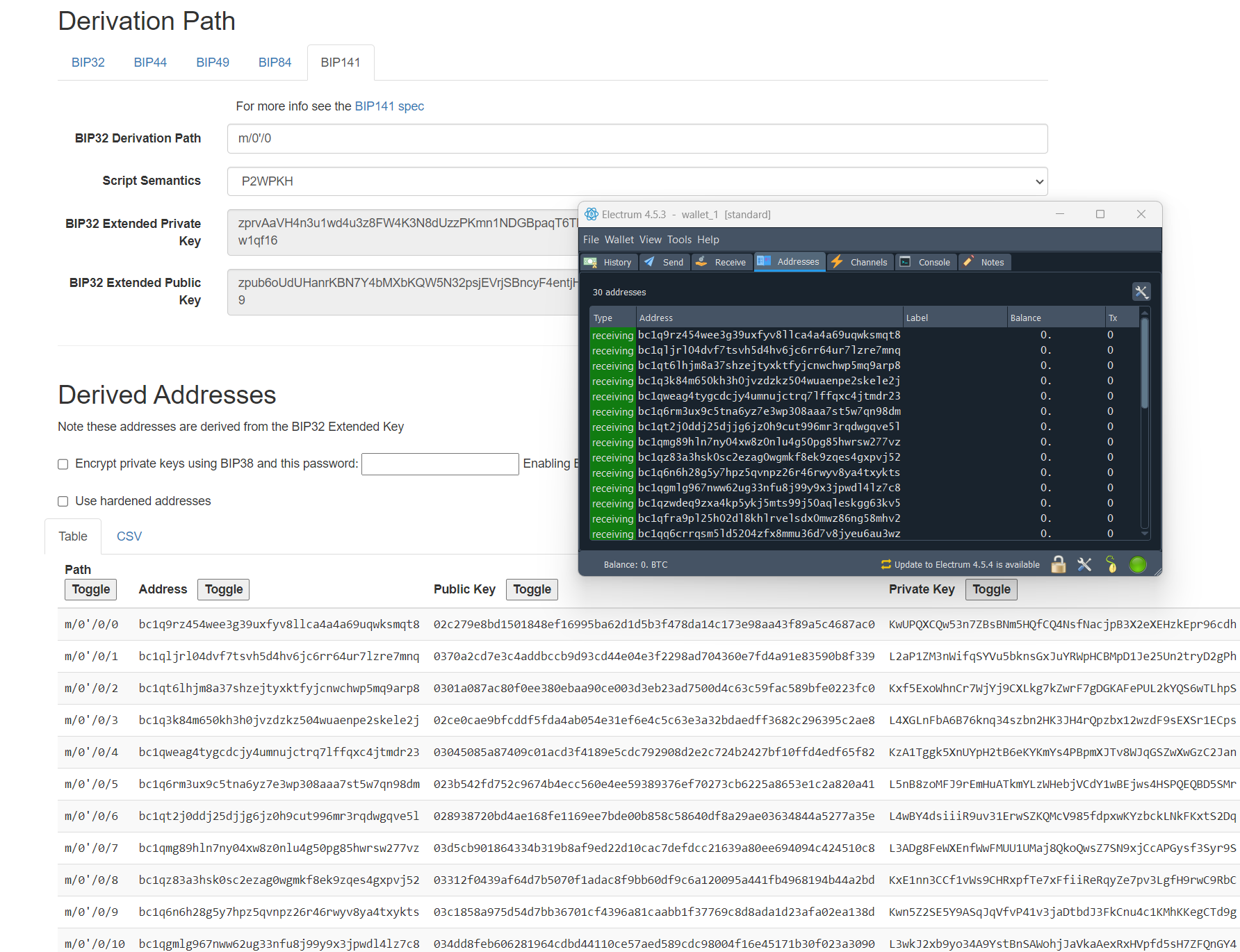Screen dimensions: 1240x952
Task: Select the BIP32 derivation tab
Action: pyautogui.click(x=88, y=63)
